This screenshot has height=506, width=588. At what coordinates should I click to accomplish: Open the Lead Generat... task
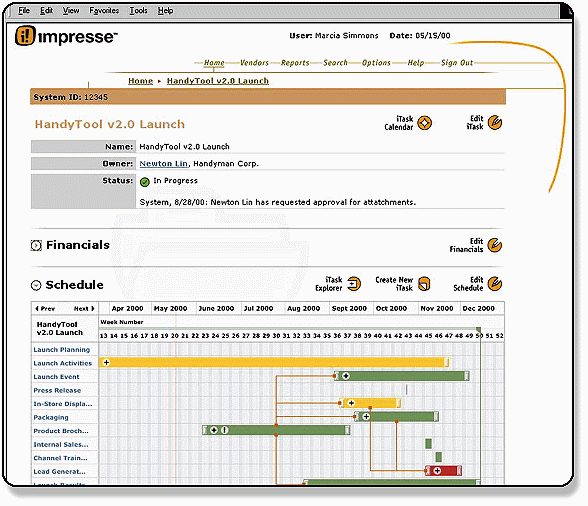click(60, 471)
